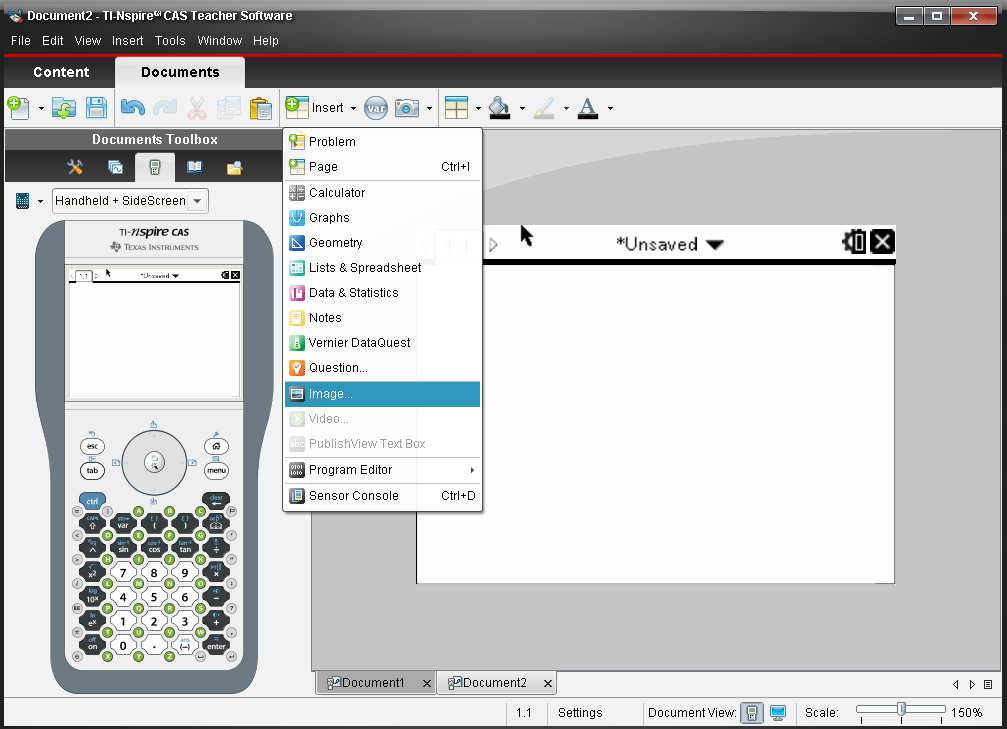Image resolution: width=1007 pixels, height=729 pixels.
Task: Click the Text Color A icon
Action: pyautogui.click(x=588, y=108)
